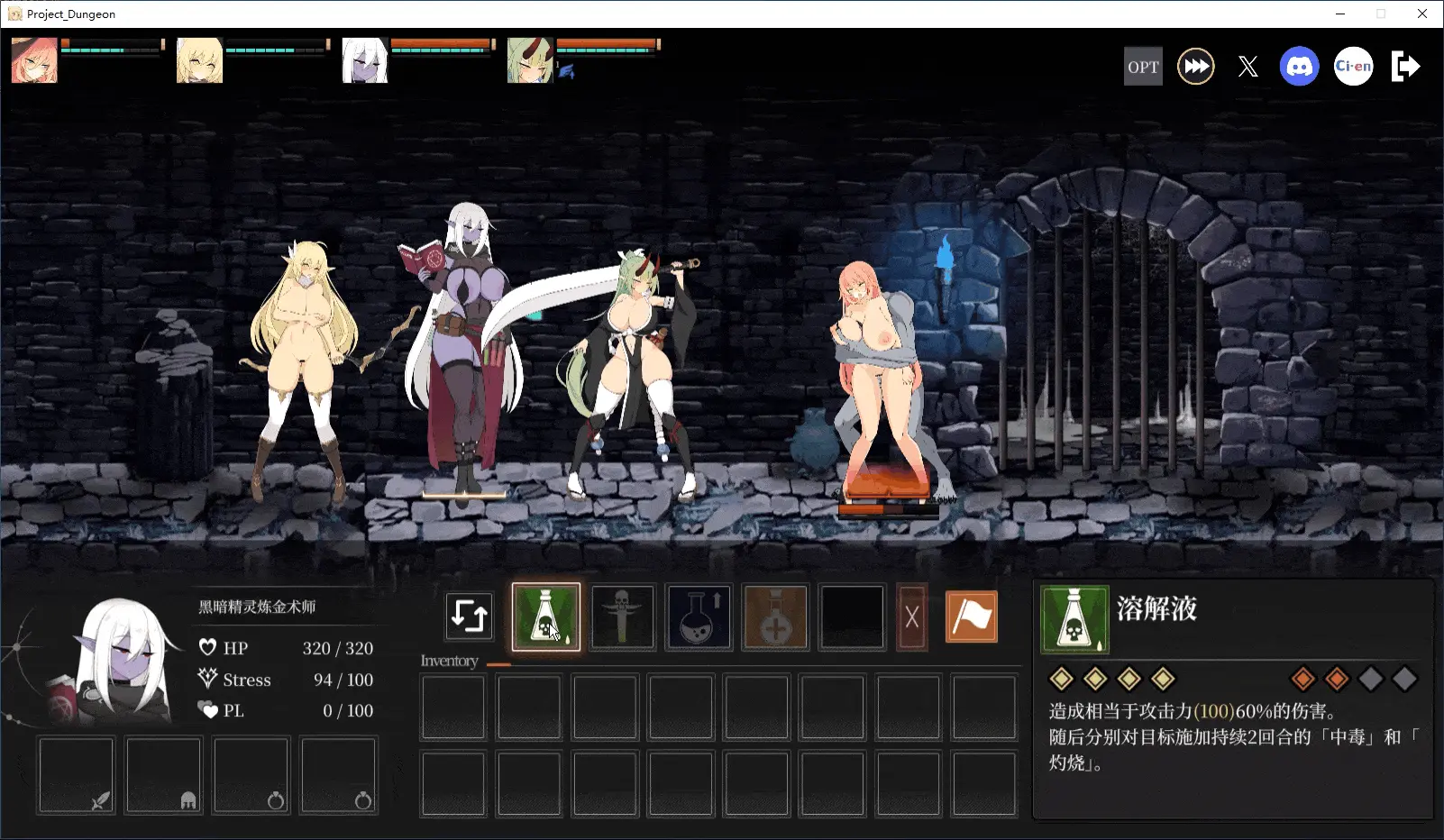
Task: Toggle the fast-forward speed icon
Action: pos(1196,67)
